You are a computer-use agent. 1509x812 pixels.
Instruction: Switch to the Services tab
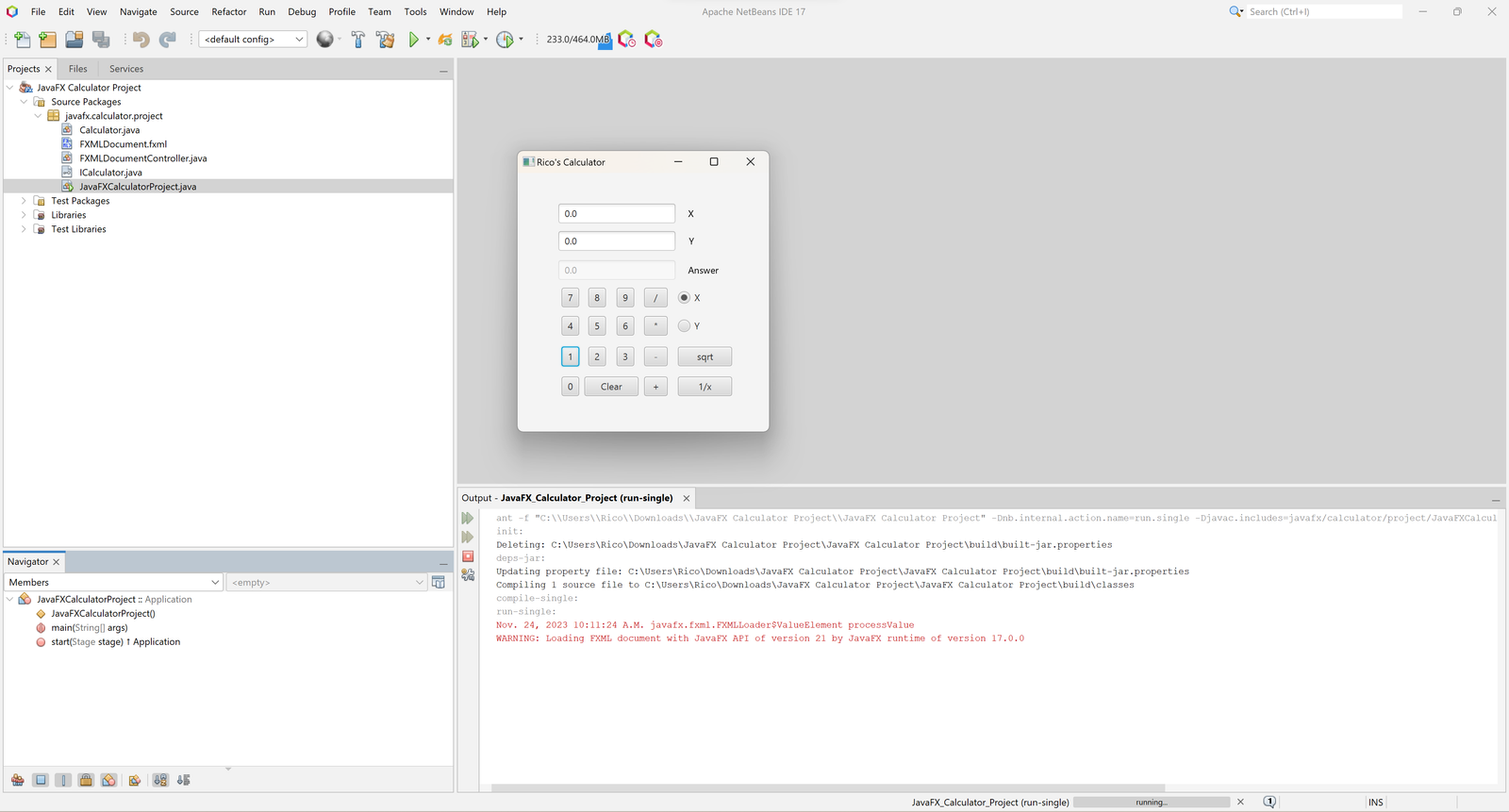coord(126,69)
